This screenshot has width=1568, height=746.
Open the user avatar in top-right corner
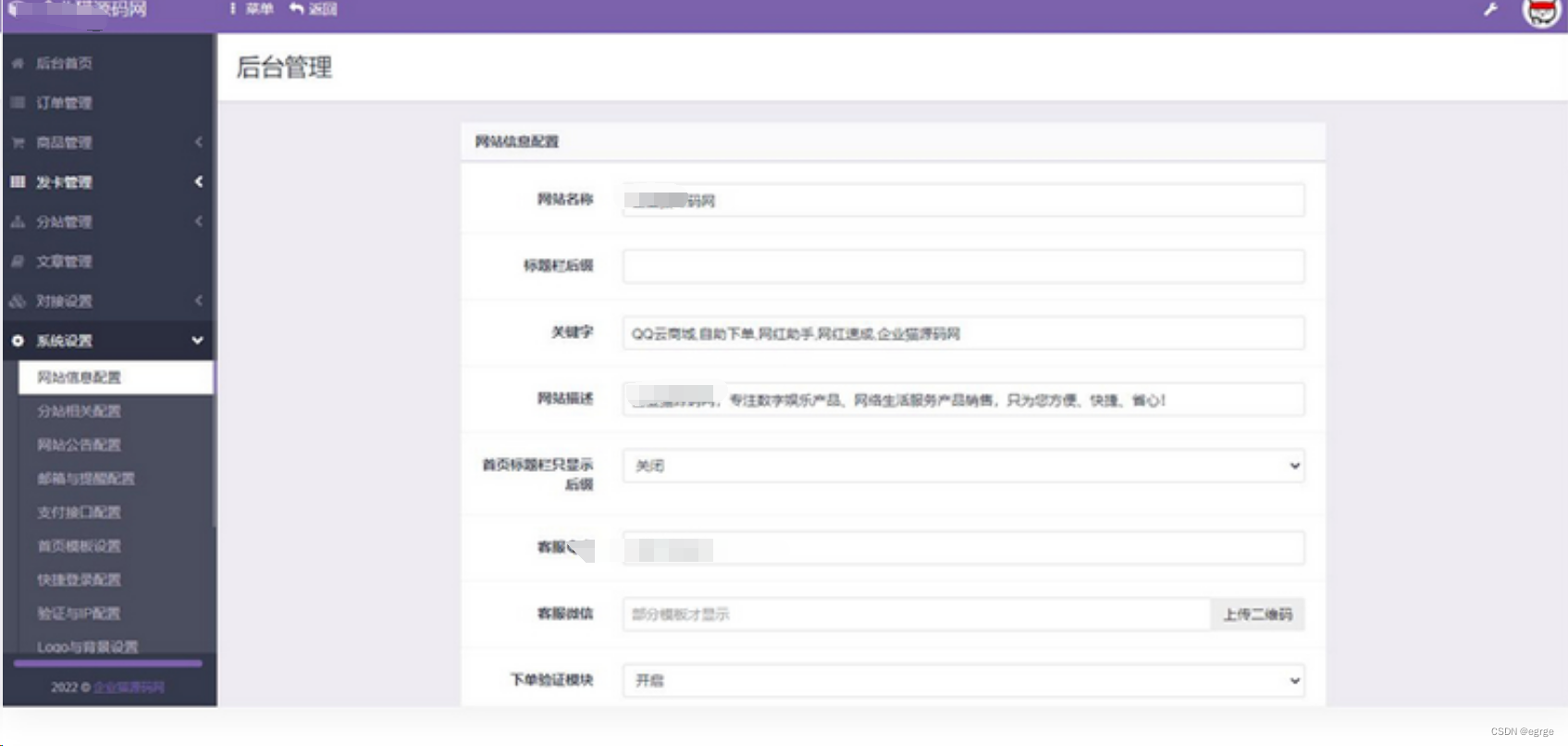tap(1540, 12)
